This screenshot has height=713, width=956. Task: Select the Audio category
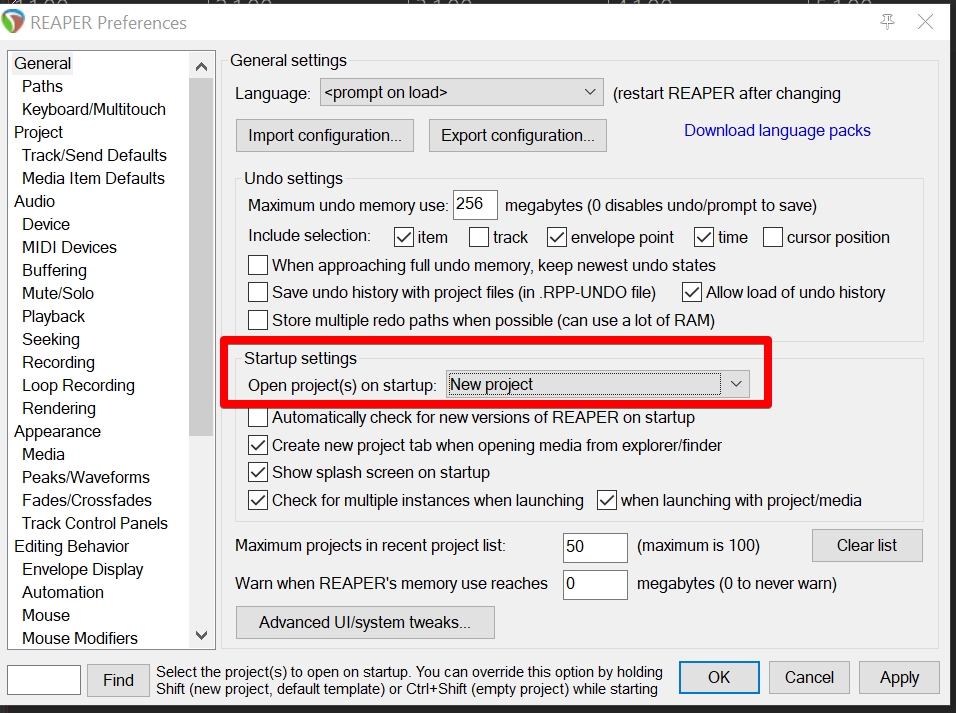coord(35,201)
